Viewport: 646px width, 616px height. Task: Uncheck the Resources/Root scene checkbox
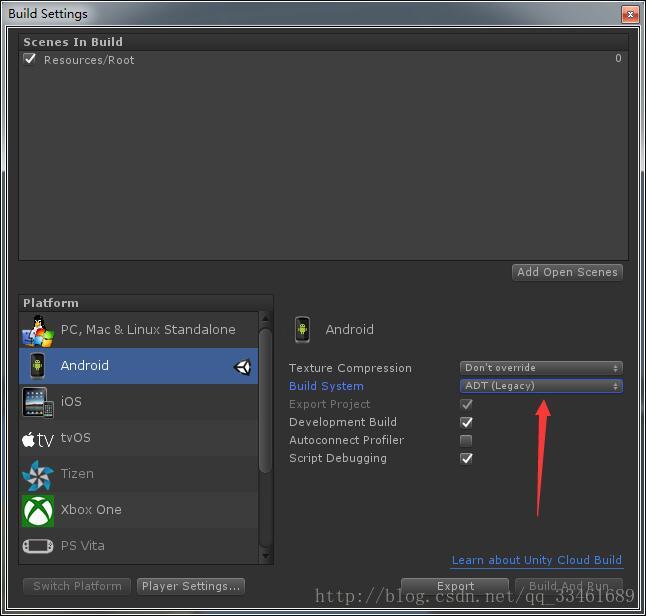(30, 59)
